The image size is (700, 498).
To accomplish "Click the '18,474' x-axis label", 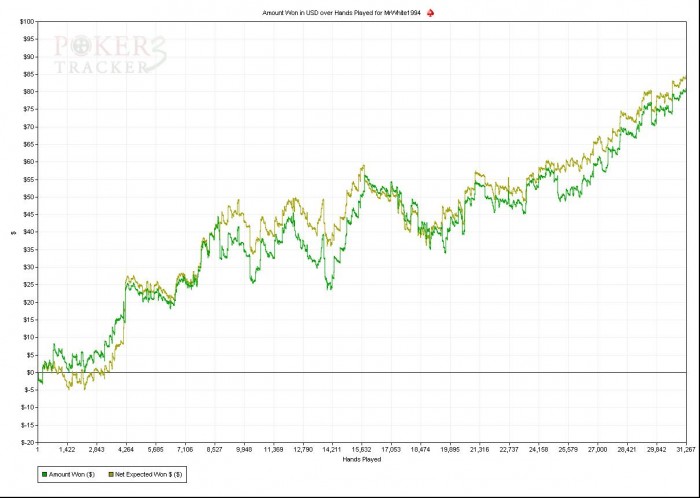I will (x=421, y=449).
